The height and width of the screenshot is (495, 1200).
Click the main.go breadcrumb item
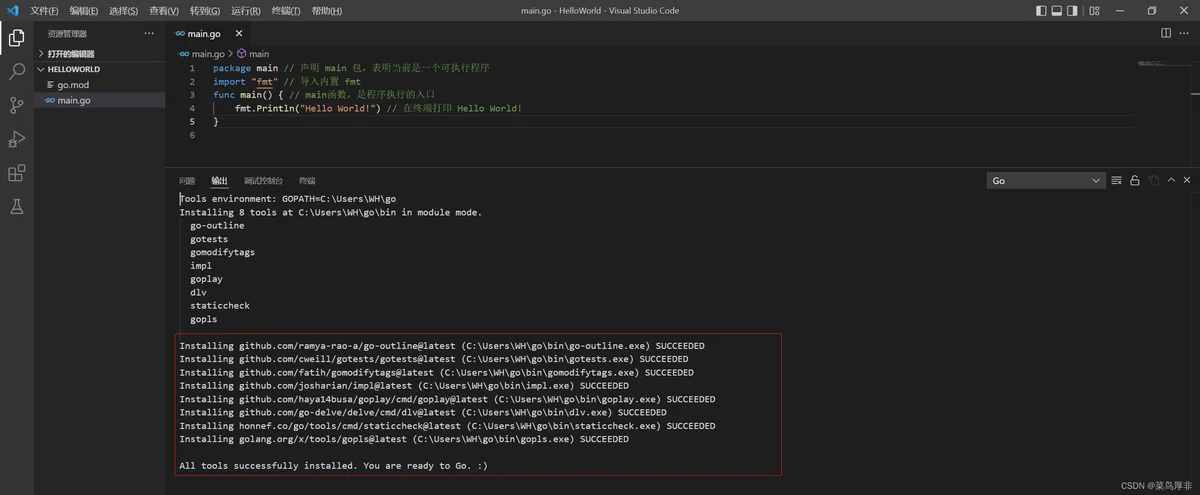point(202,54)
